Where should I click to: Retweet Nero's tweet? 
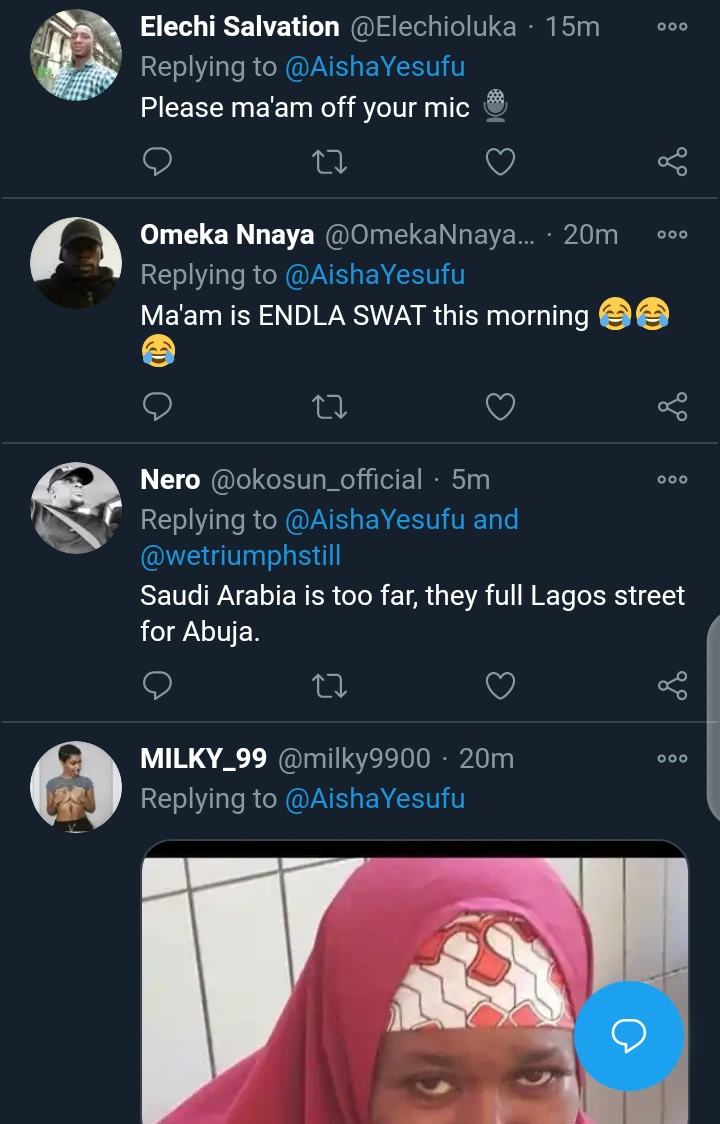329,685
